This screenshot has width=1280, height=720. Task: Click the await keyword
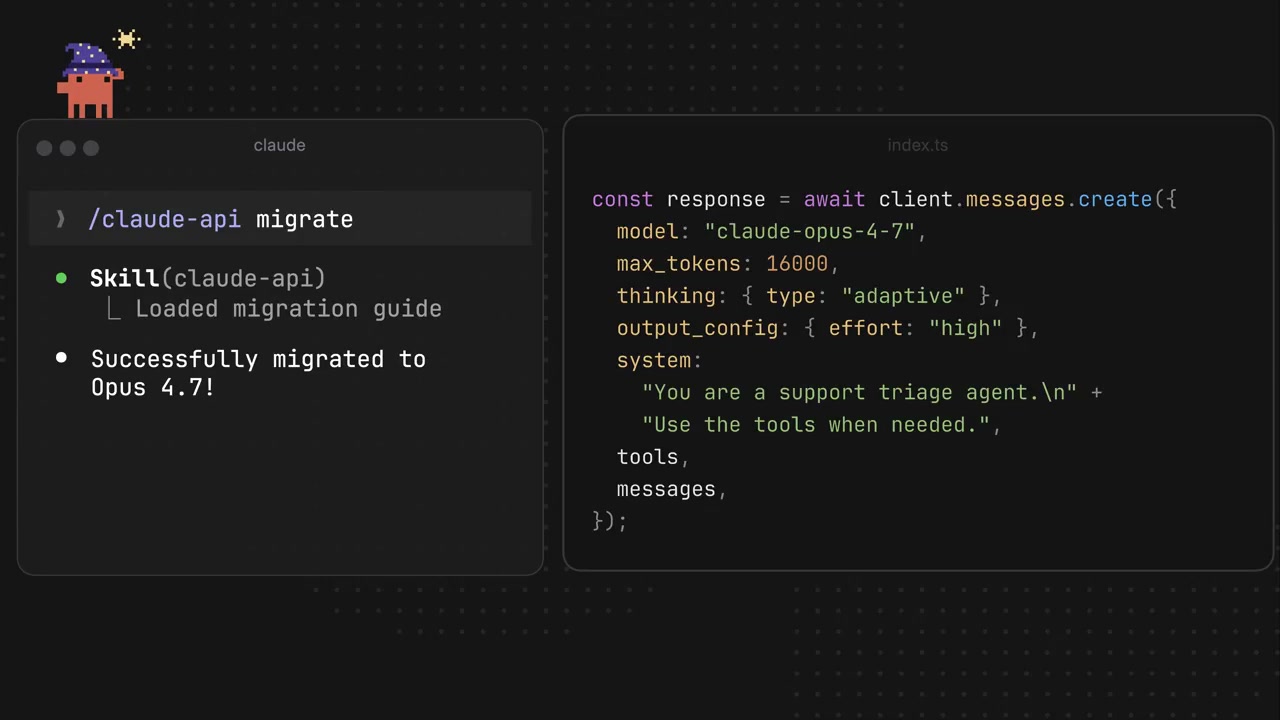coord(834,199)
